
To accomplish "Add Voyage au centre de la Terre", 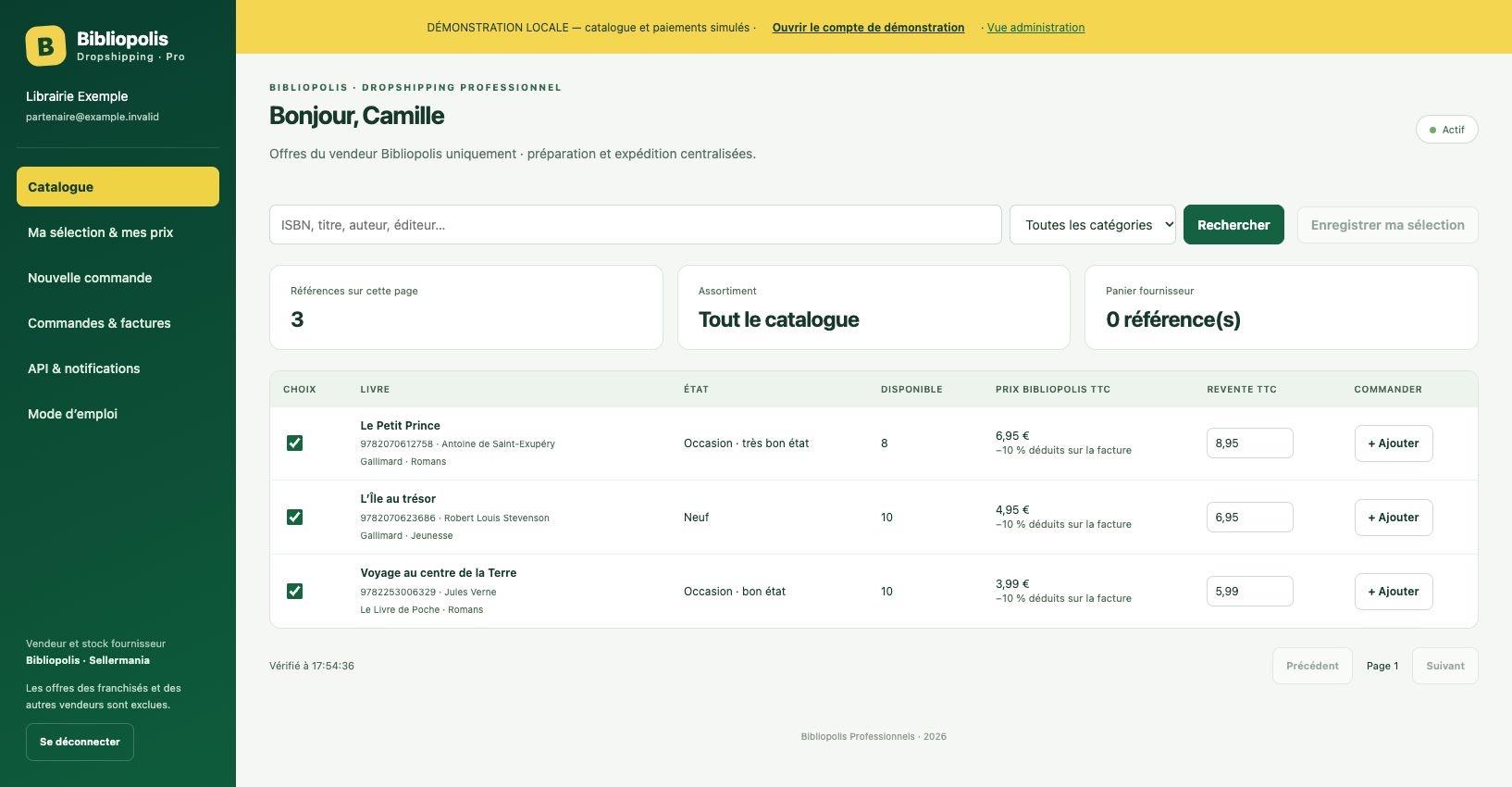I will pos(1394,592).
